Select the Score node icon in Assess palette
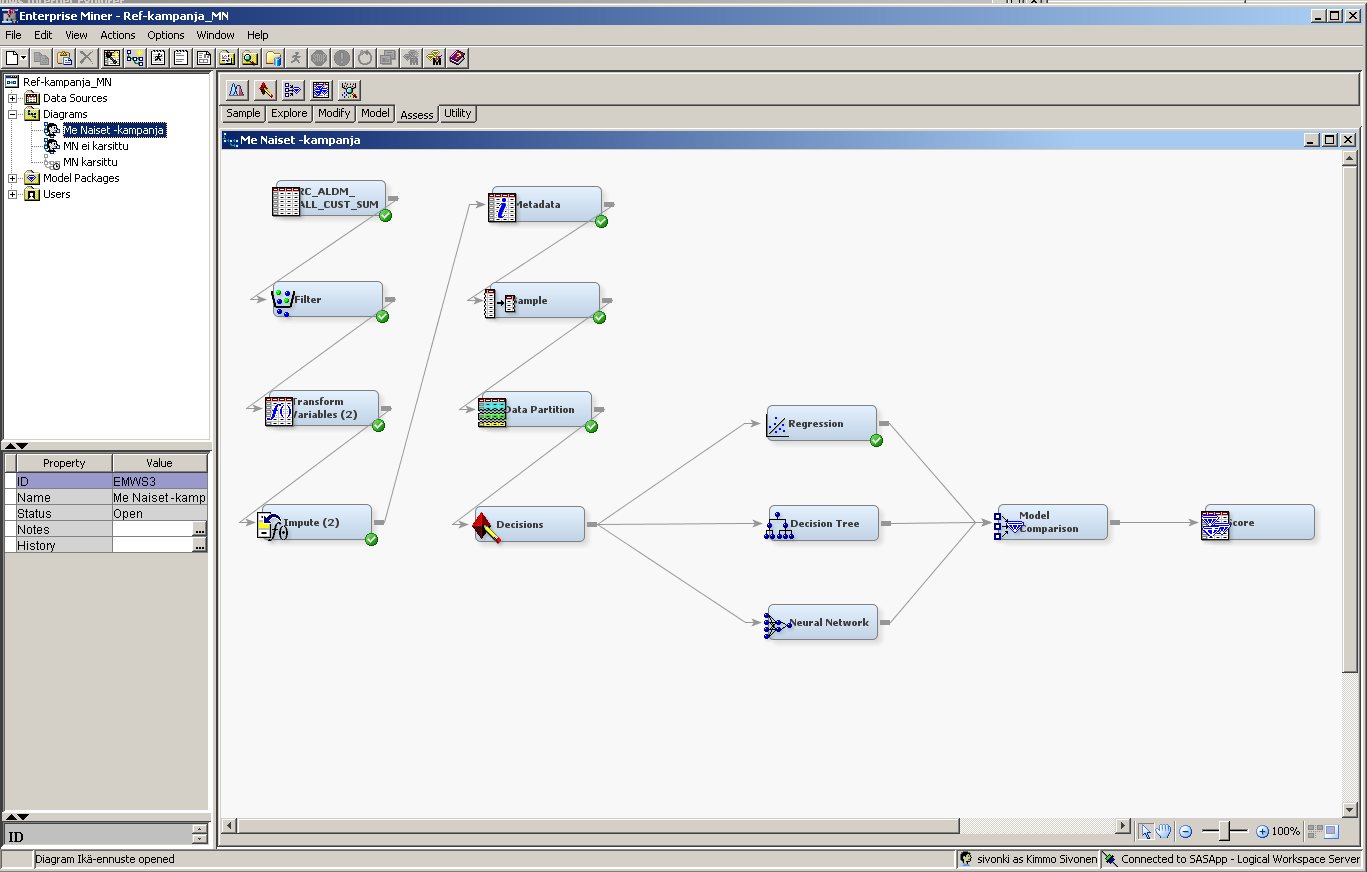Screen dimensions: 1367x872 [321, 90]
